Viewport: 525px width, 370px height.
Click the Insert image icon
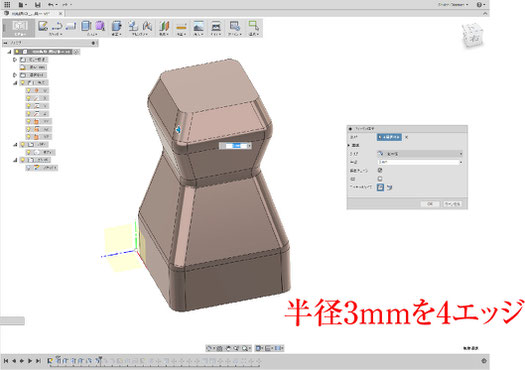point(199,26)
